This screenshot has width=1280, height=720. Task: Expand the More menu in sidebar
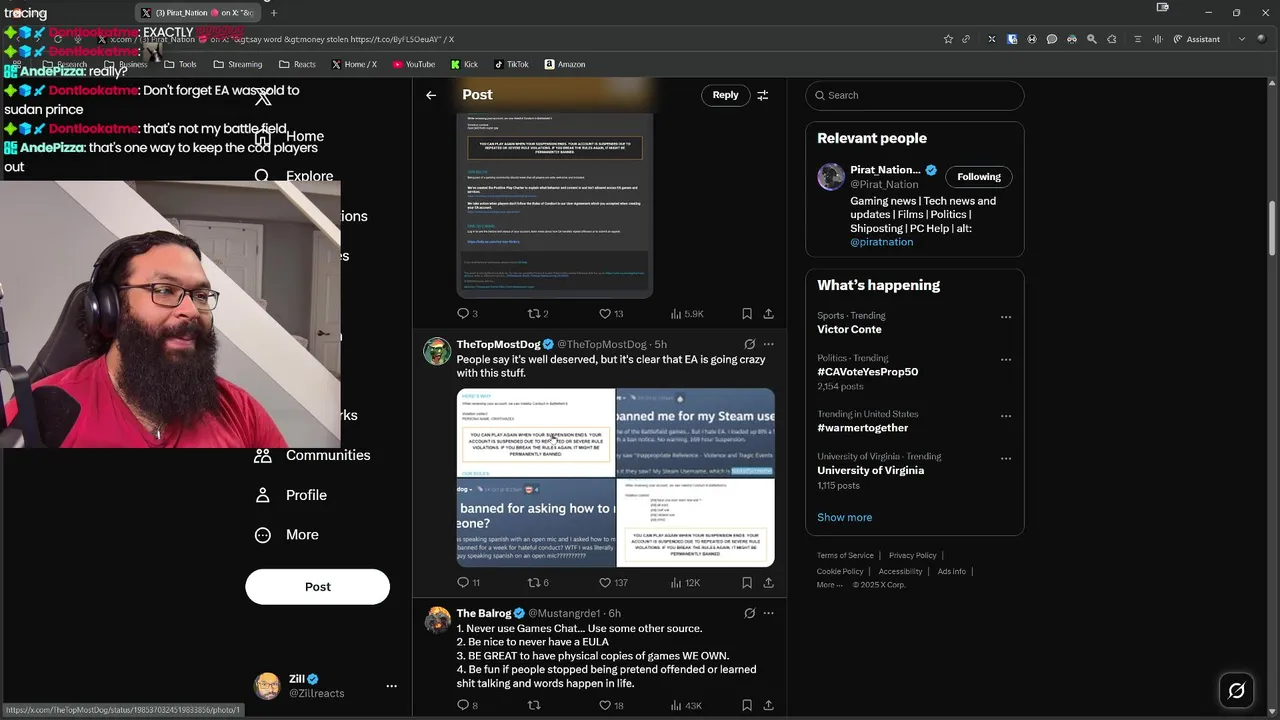pos(286,535)
